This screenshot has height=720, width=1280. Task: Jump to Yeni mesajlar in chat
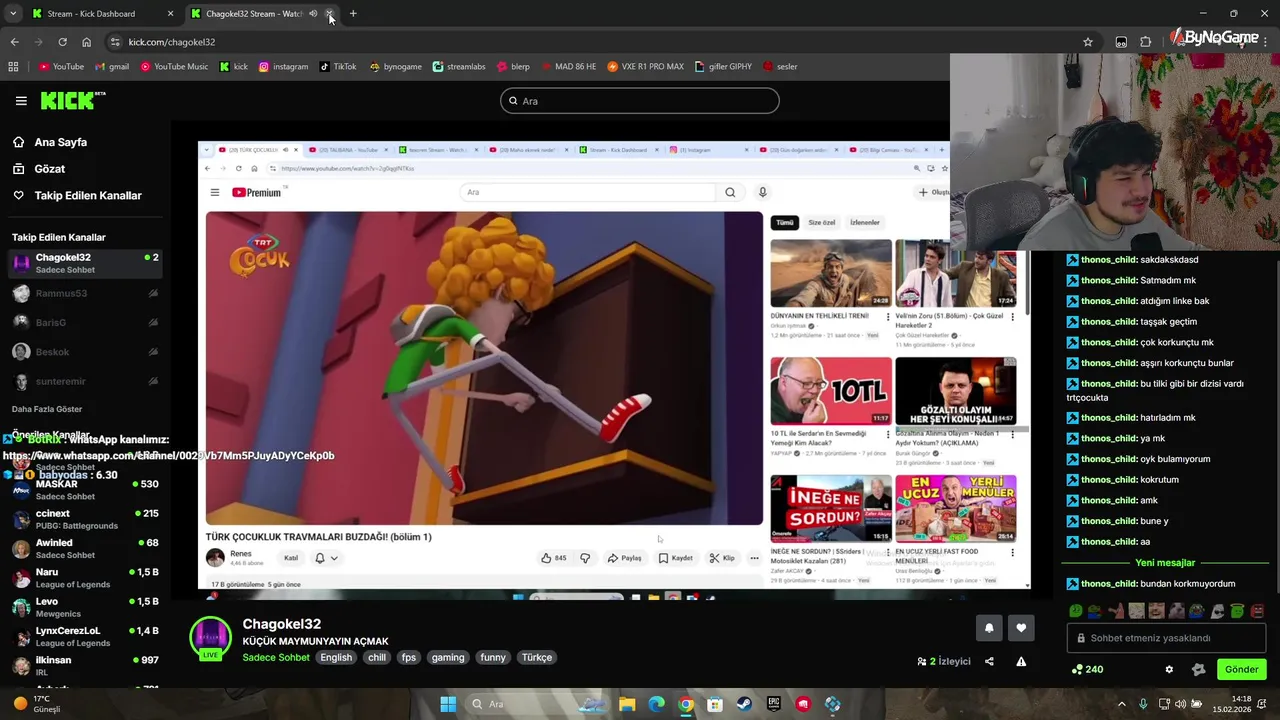[1165, 563]
